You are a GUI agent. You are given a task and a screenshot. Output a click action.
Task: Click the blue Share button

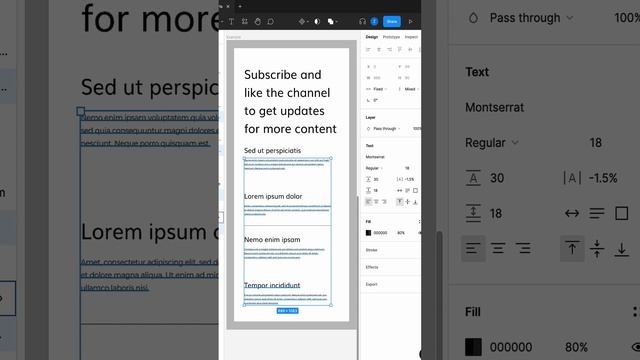pyautogui.click(x=392, y=22)
